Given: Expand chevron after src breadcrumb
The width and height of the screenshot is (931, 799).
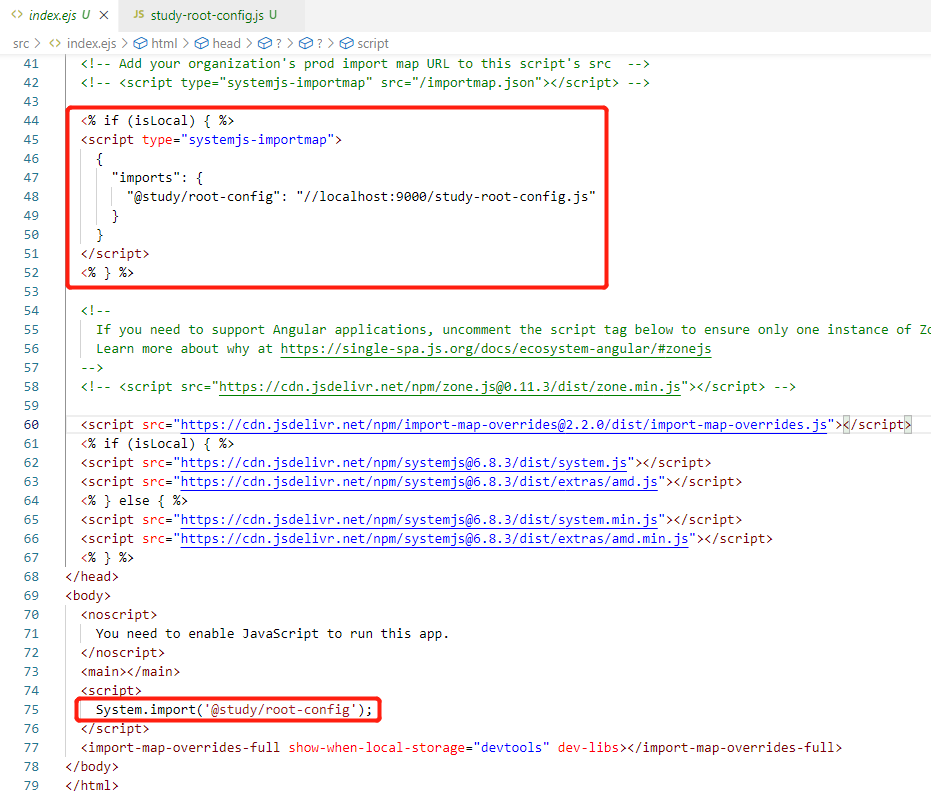Looking at the screenshot, I should click(38, 43).
